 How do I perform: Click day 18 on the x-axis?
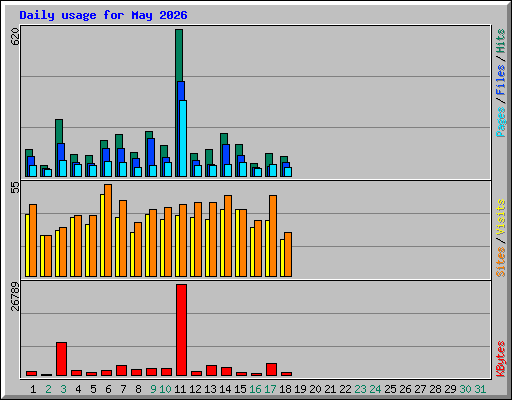[x=285, y=389]
